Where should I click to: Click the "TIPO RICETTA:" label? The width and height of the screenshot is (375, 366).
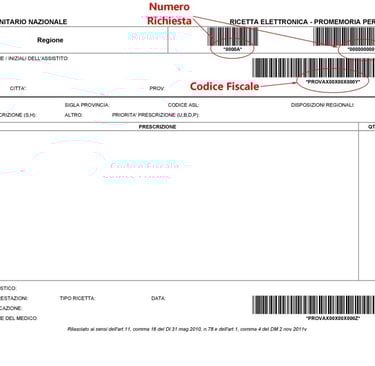tap(78, 298)
